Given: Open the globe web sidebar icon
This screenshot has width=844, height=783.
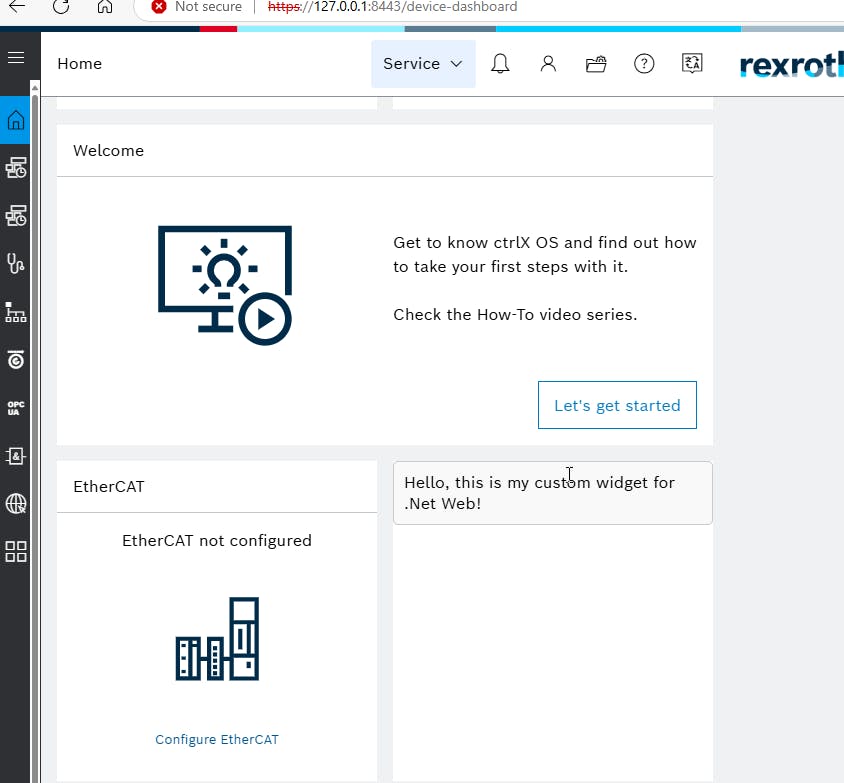Looking at the screenshot, I should [x=16, y=504].
